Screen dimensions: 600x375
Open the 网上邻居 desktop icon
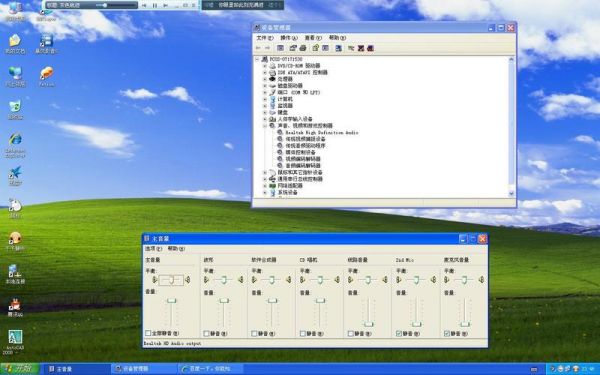[x=15, y=77]
